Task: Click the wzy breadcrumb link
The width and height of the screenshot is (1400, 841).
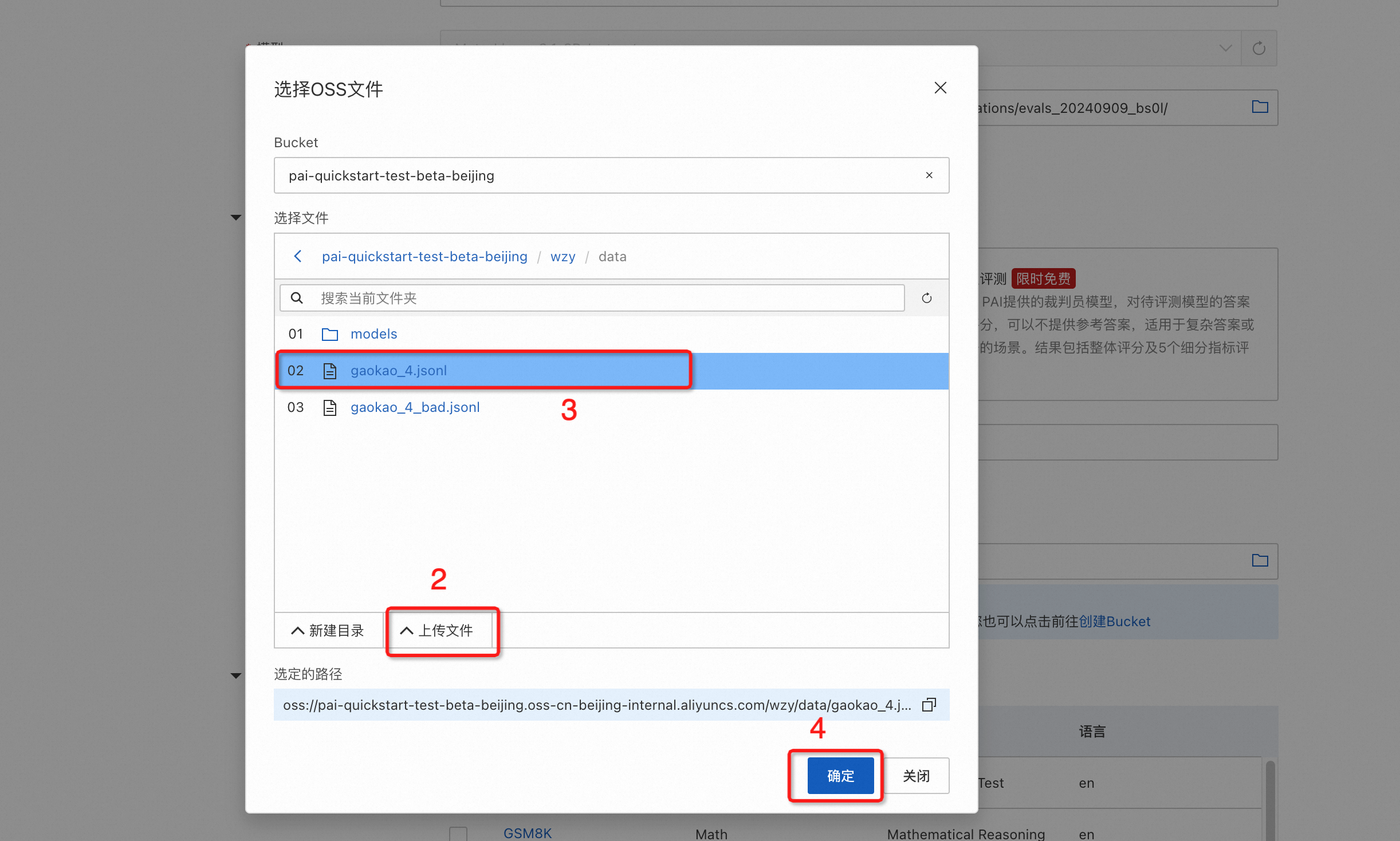Action: [x=562, y=256]
